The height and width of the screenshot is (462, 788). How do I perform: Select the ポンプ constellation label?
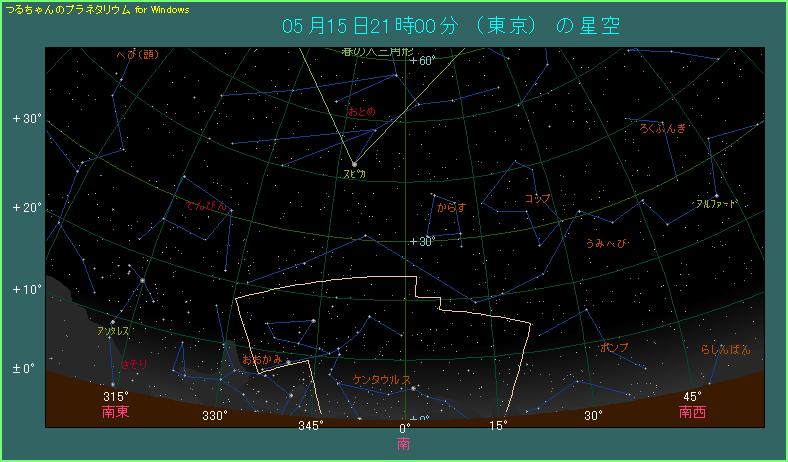tap(614, 347)
